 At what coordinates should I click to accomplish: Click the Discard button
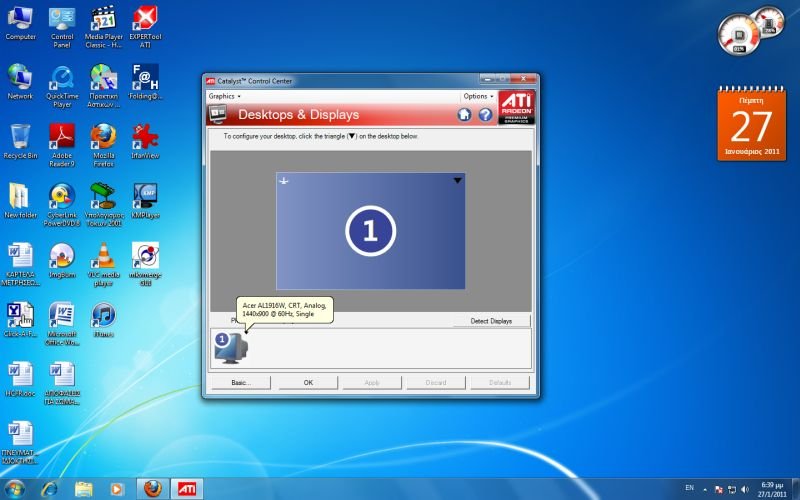436,383
